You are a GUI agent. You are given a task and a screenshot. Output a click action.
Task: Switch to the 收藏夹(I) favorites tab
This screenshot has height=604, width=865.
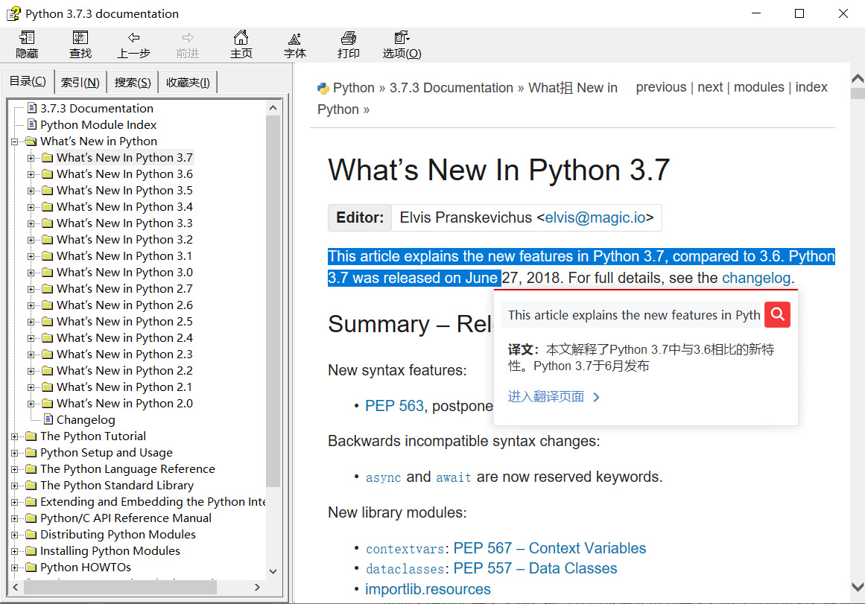[x=188, y=83]
